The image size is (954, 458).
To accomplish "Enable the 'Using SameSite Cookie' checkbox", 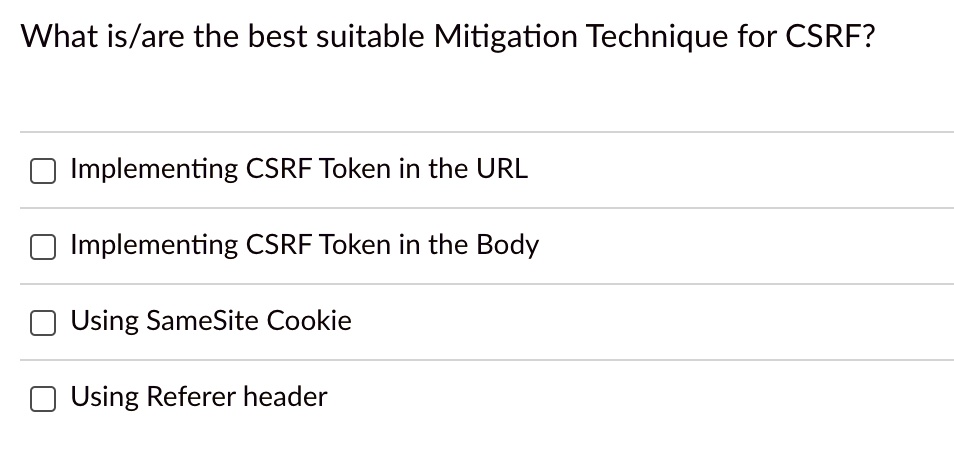I will click(x=43, y=323).
